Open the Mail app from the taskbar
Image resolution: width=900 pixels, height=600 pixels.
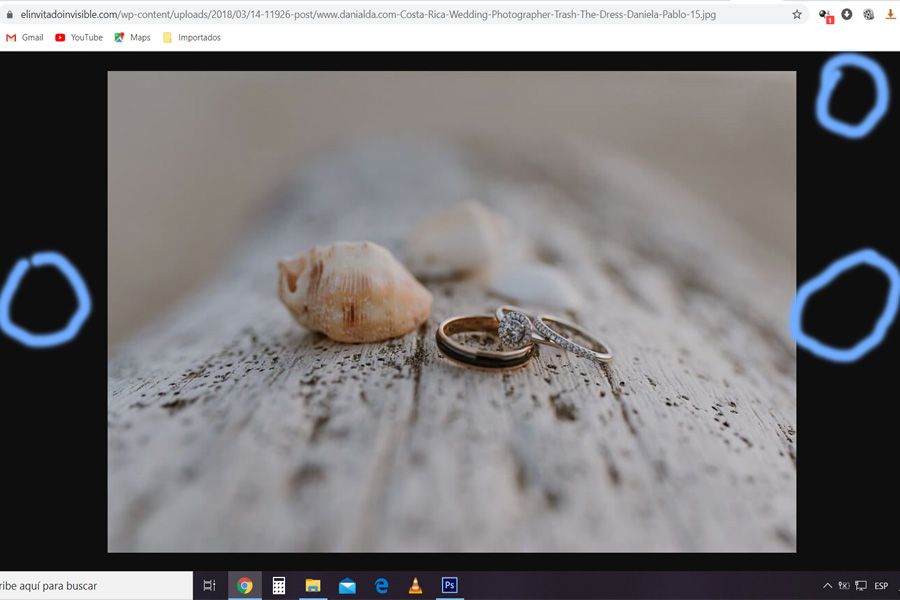coord(347,586)
